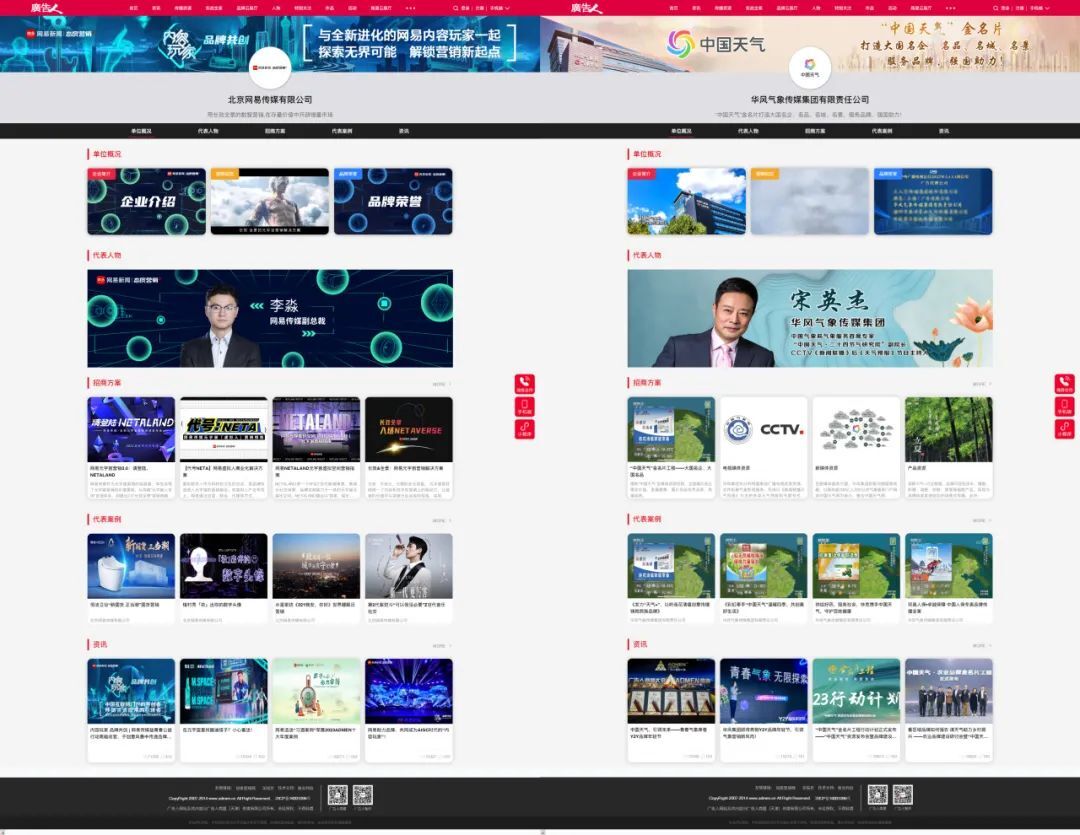
Task: Select the 代表人物 tab on NetEase page
Action: pyautogui.click(x=208, y=131)
